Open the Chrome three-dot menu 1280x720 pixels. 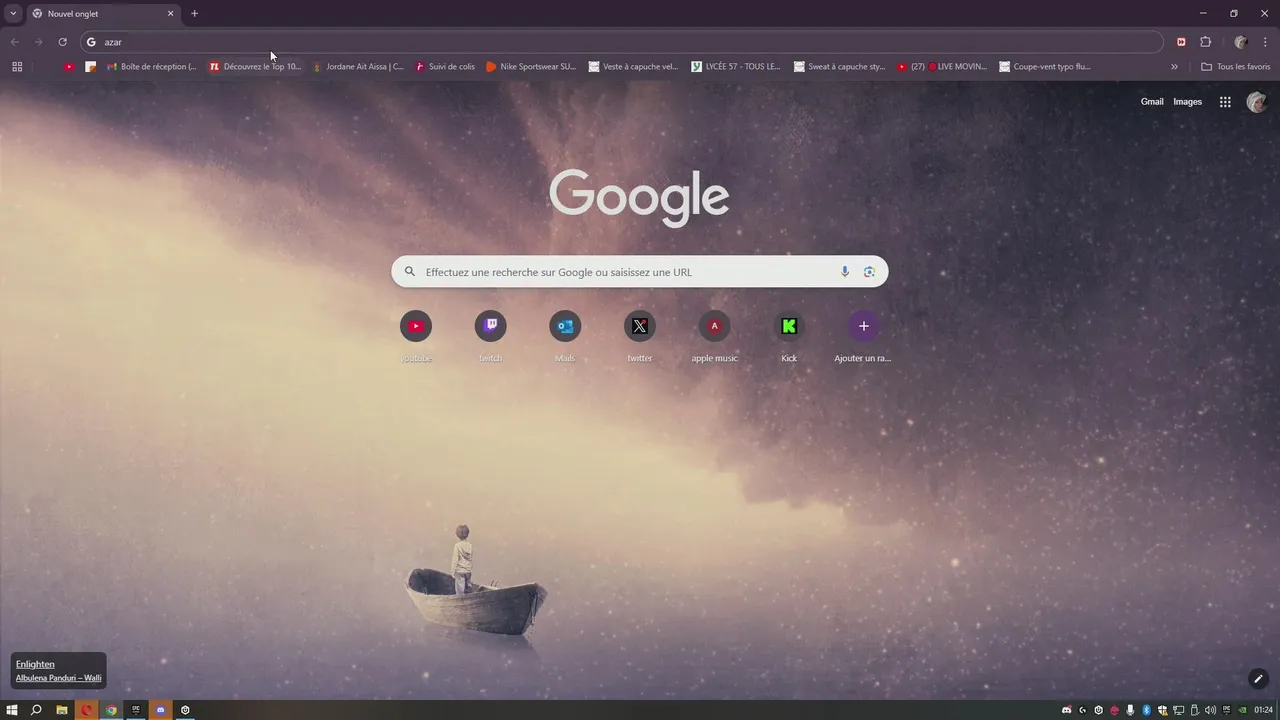(x=1265, y=42)
